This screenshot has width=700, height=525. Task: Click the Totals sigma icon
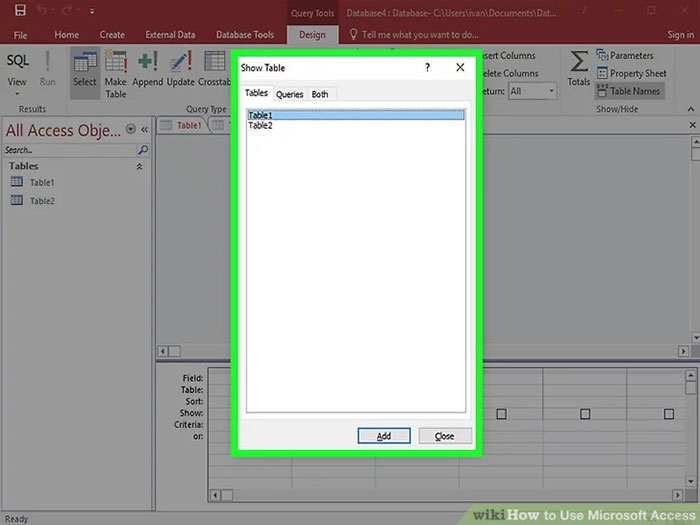pos(578,66)
